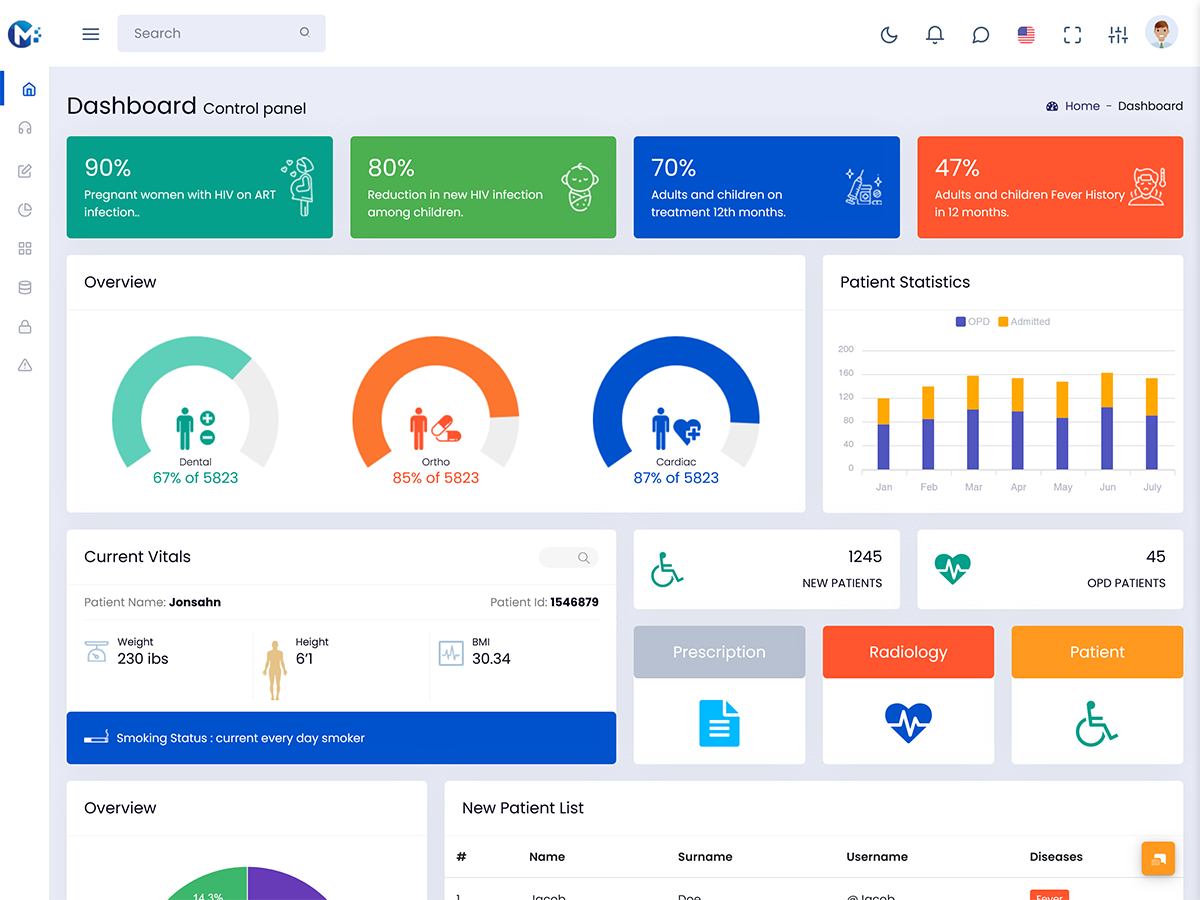Click the Ortho person with pills icon
The width and height of the screenshot is (1200, 900).
(436, 428)
